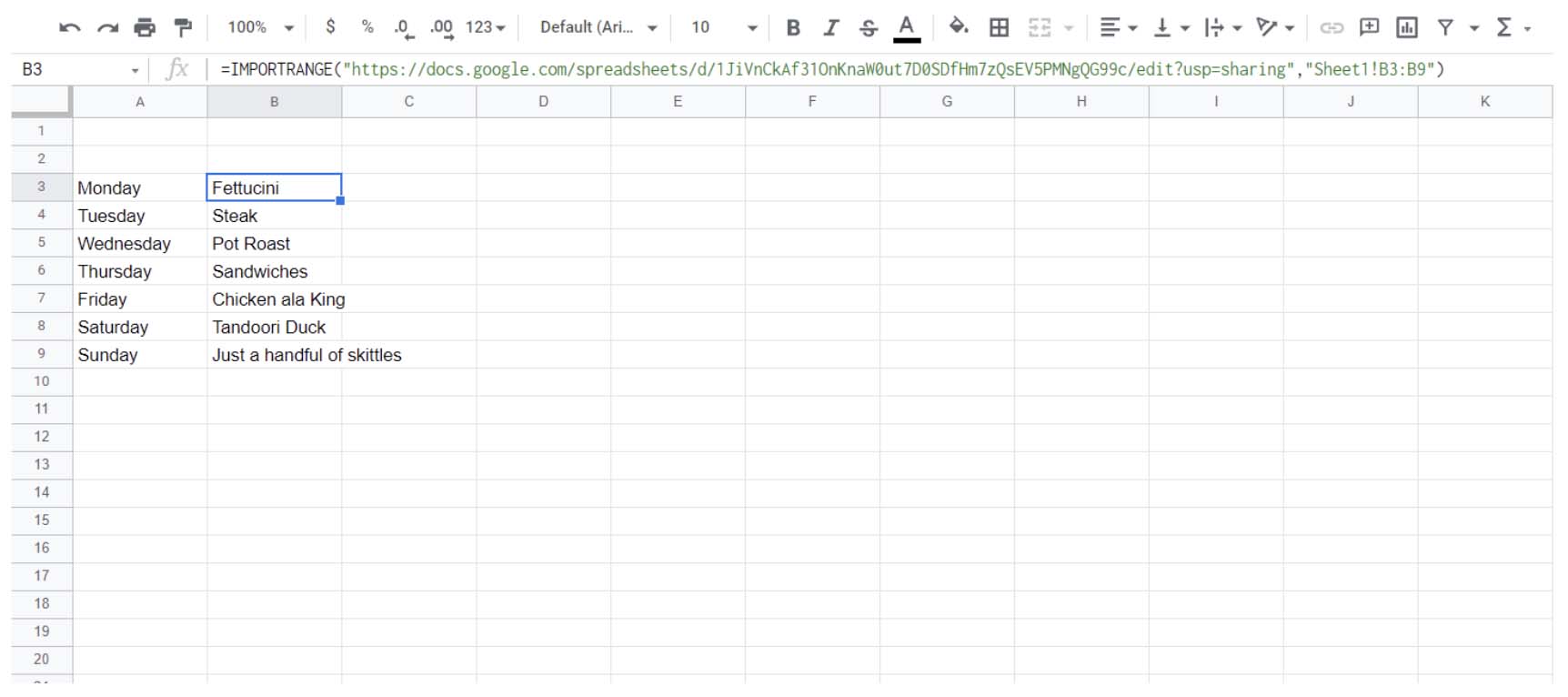Select the Saturday cell
Image resolution: width=1568 pixels, height=697 pixels.
tap(140, 327)
